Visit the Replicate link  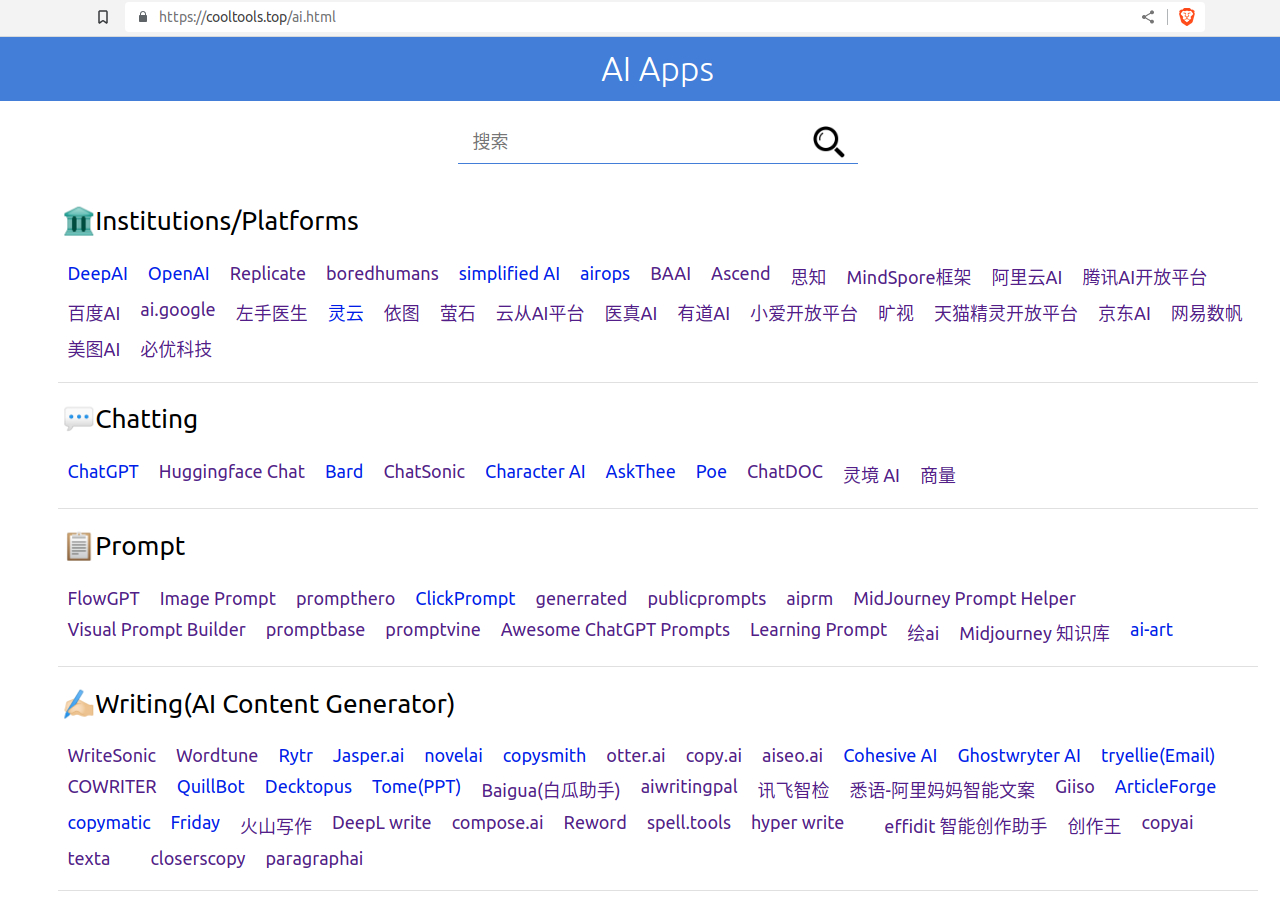[268, 274]
